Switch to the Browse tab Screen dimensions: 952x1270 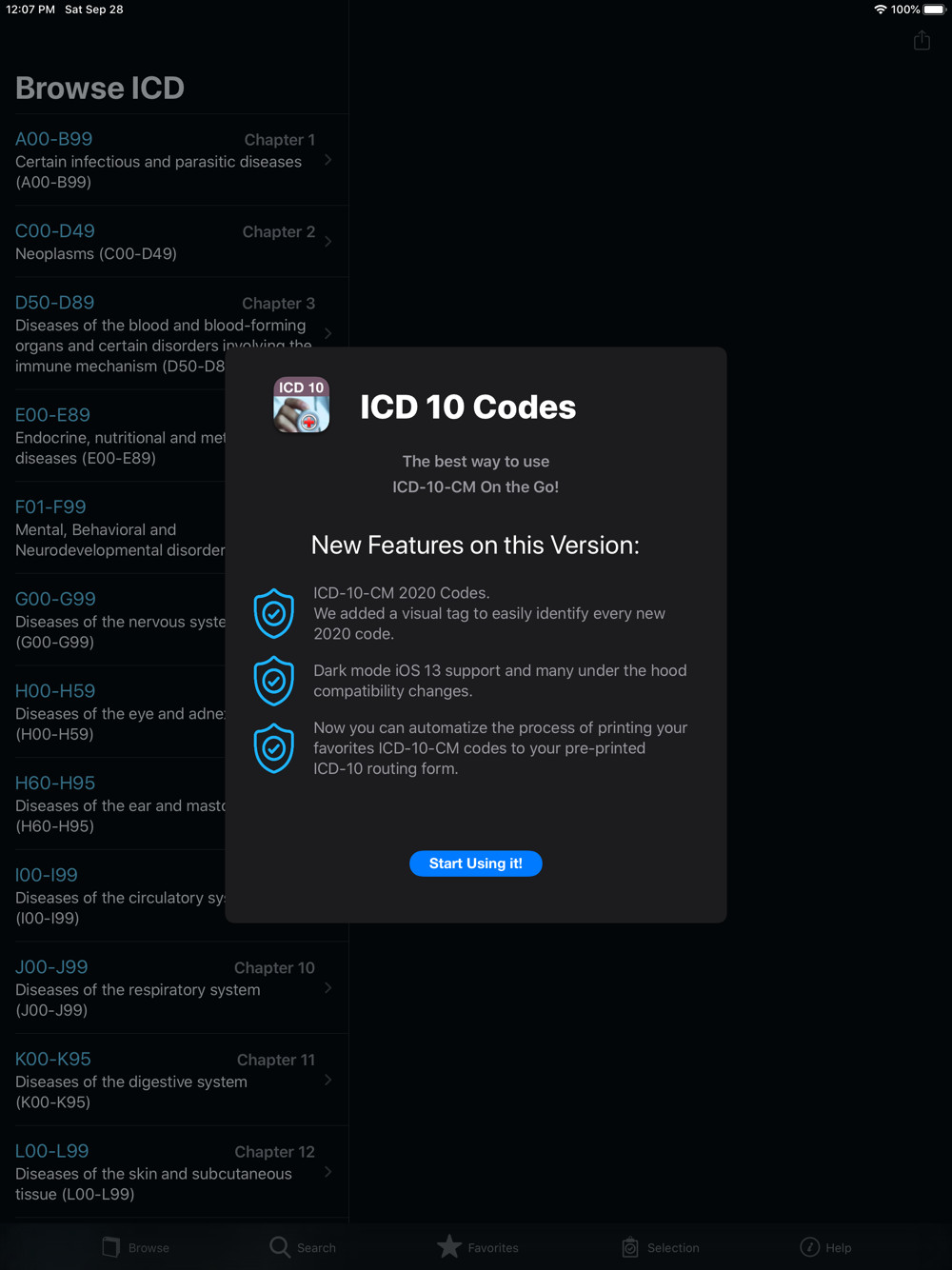pyautogui.click(x=136, y=1247)
